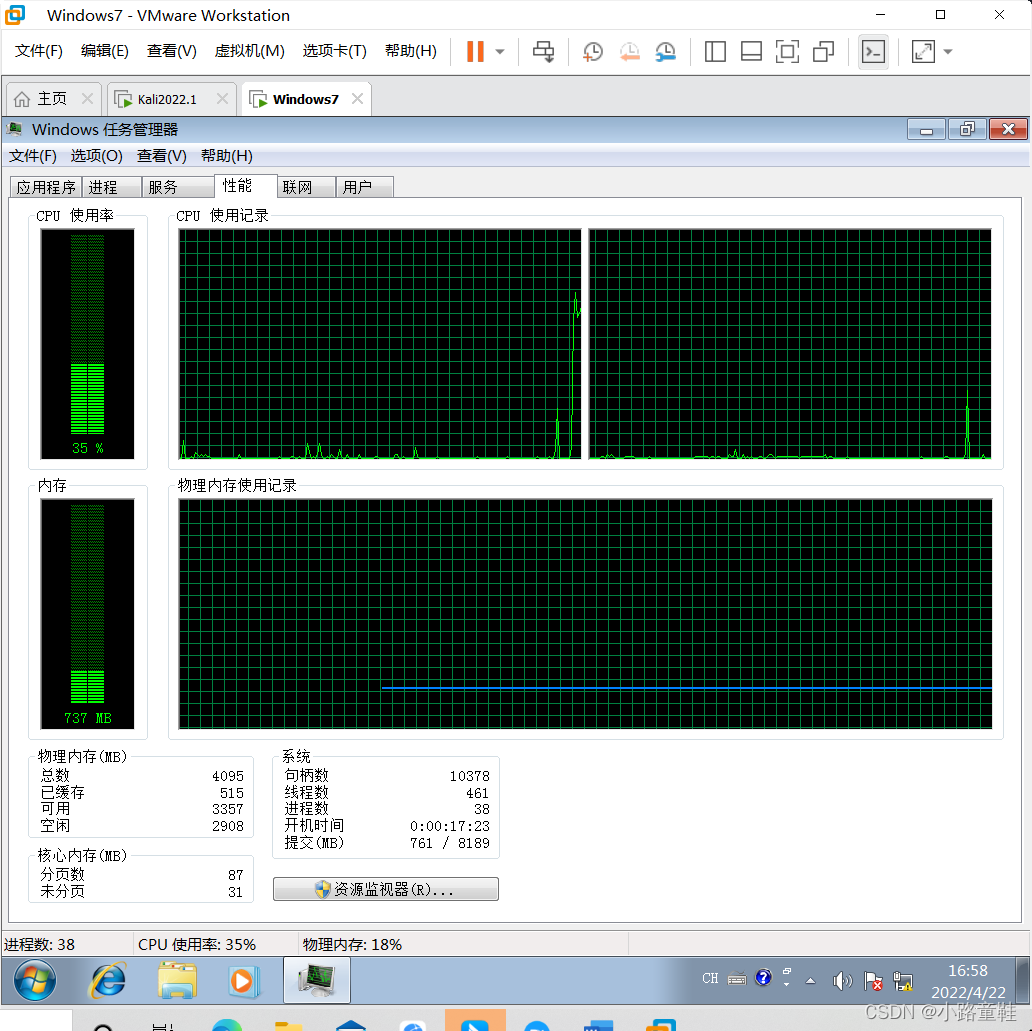Screen dimensions: 1032x1031
Task: Select the 性能 tab
Action: pyautogui.click(x=245, y=186)
